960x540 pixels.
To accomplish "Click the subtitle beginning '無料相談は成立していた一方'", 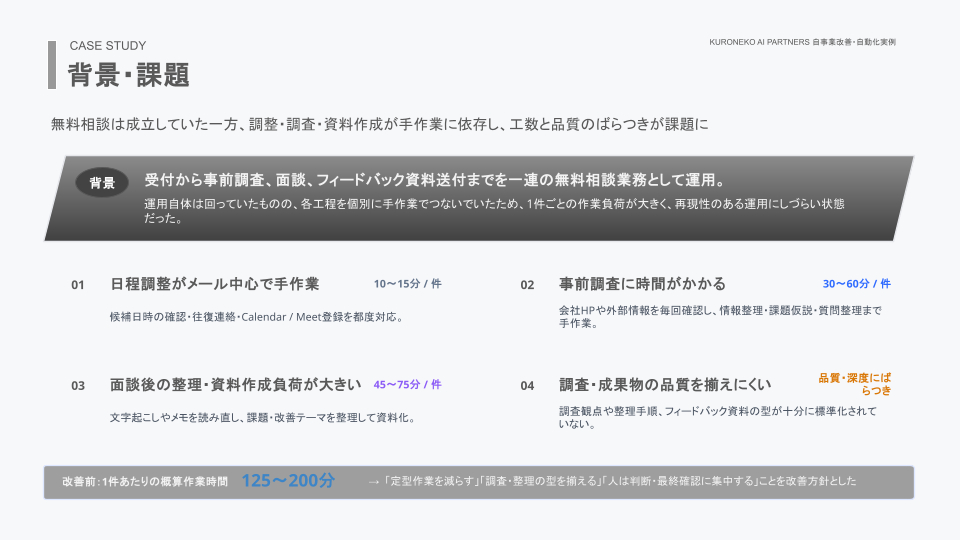I will [x=380, y=124].
